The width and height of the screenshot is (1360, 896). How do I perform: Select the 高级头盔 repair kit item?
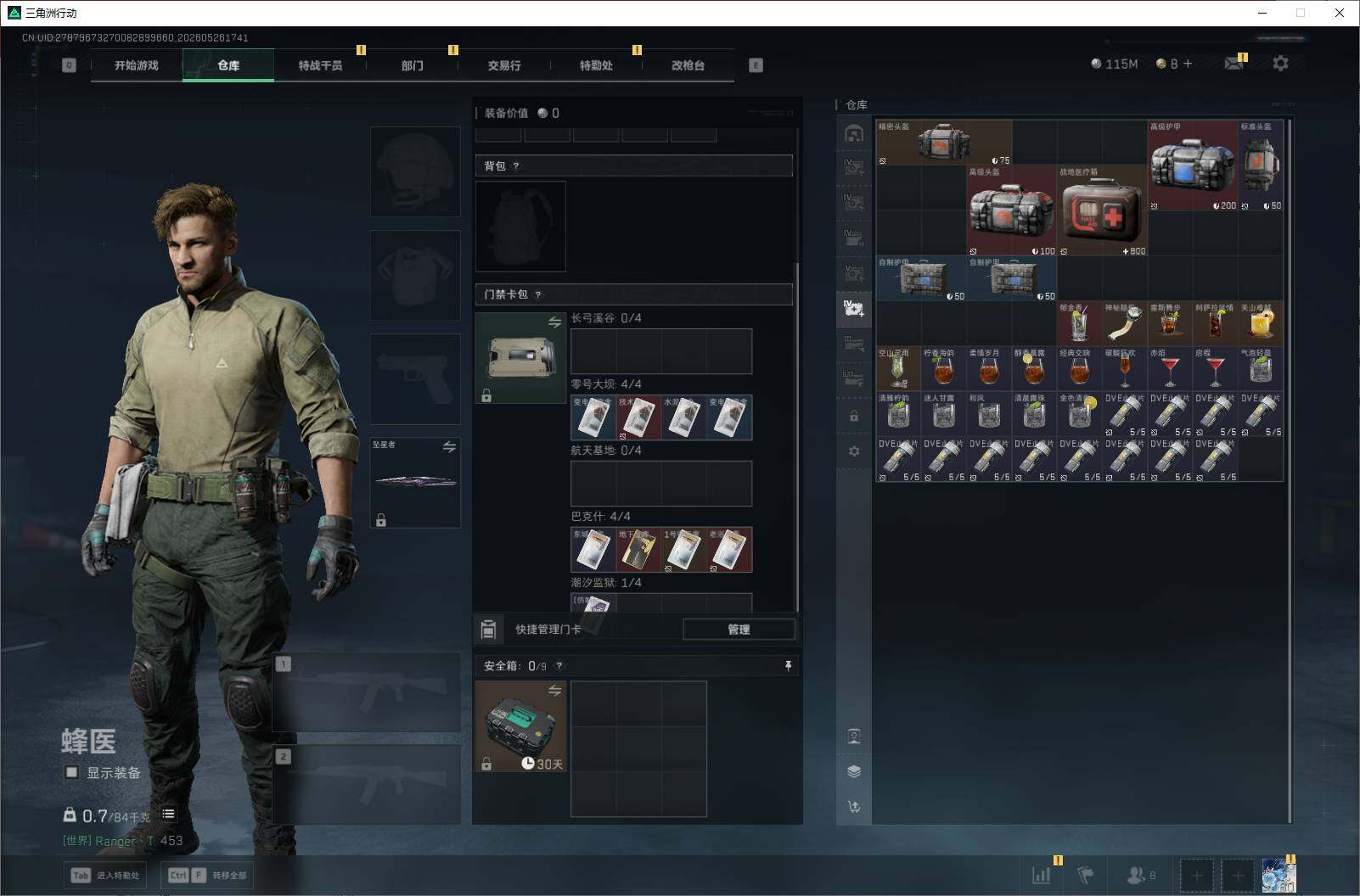[x=1012, y=210]
